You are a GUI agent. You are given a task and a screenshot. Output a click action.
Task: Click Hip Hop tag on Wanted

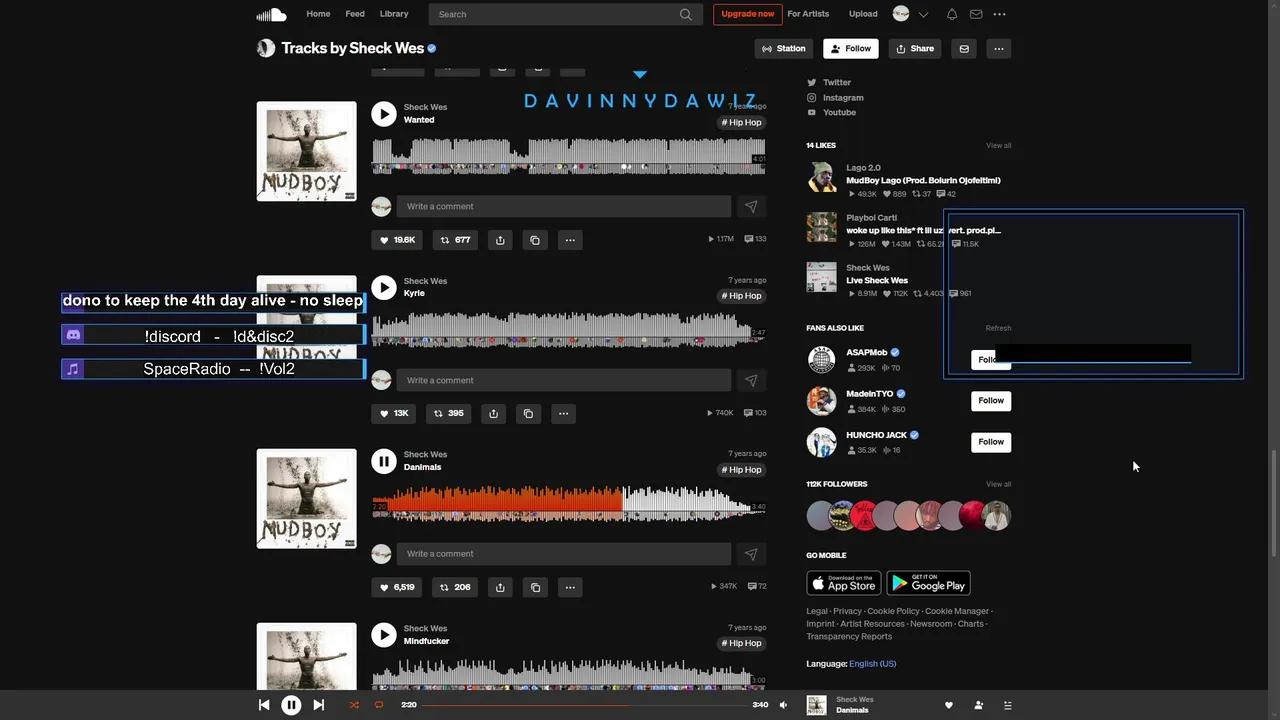point(742,123)
